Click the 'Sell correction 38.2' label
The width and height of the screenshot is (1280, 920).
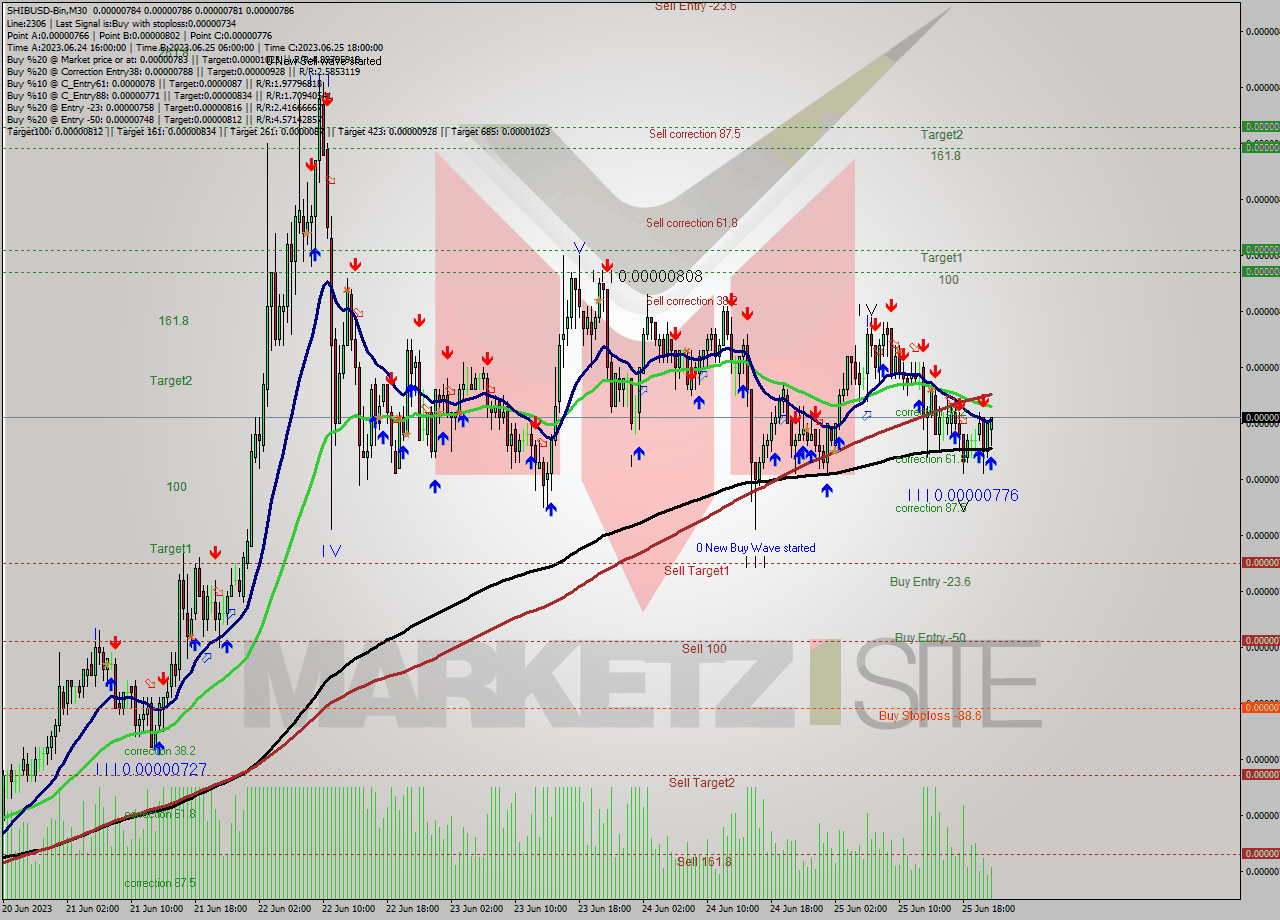click(x=692, y=301)
